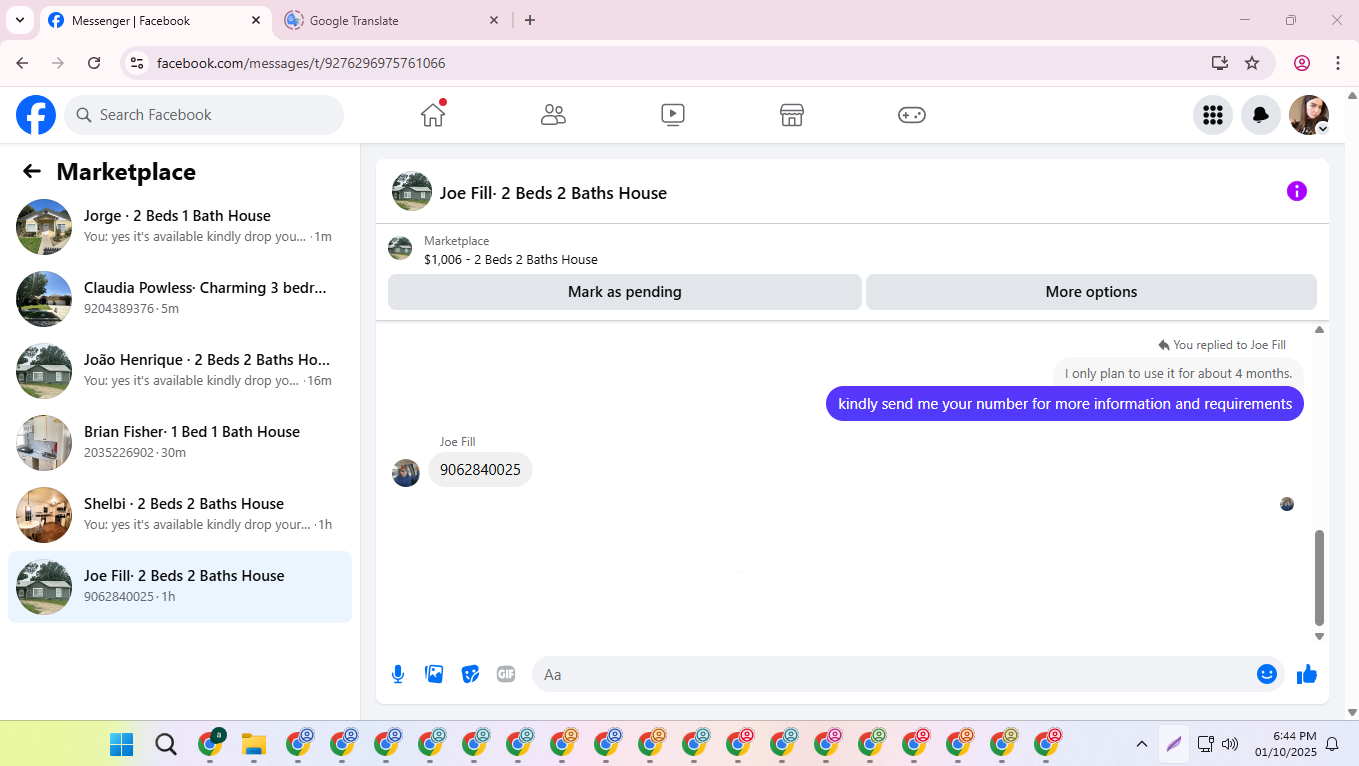
Task: Go to Facebook Home feed icon
Action: point(433,114)
